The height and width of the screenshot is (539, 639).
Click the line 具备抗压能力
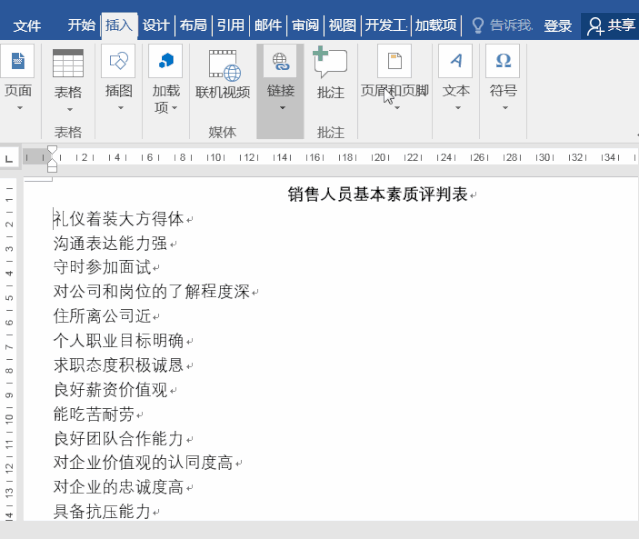click(x=102, y=512)
